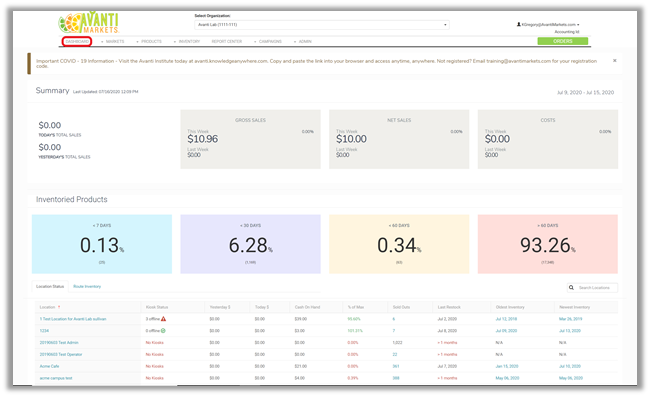Screen dimensions: 650x397
Task: Click the 93.26% inventory figure
Action: [x=546, y=245]
